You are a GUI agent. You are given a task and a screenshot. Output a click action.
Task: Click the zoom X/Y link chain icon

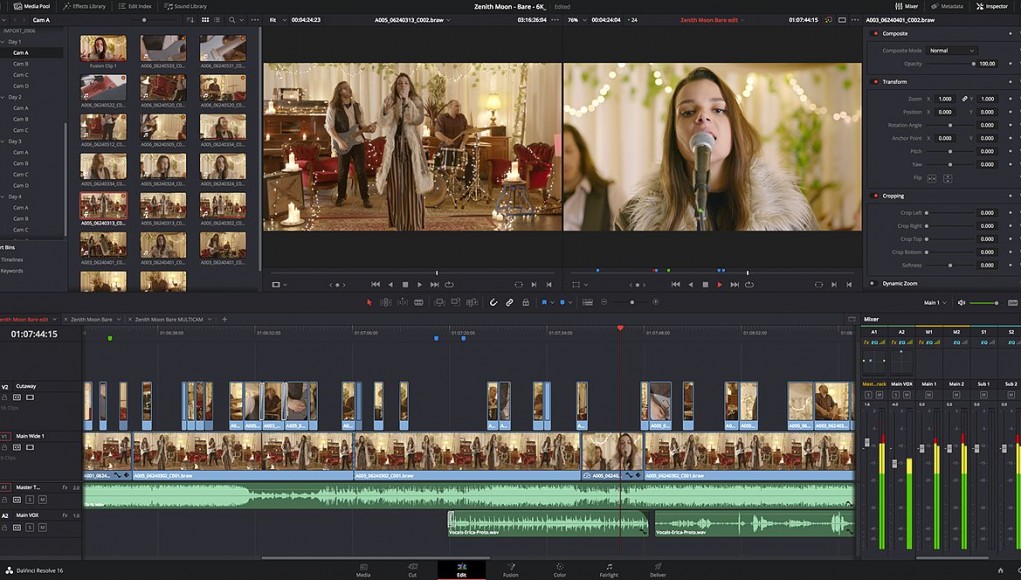pos(965,99)
